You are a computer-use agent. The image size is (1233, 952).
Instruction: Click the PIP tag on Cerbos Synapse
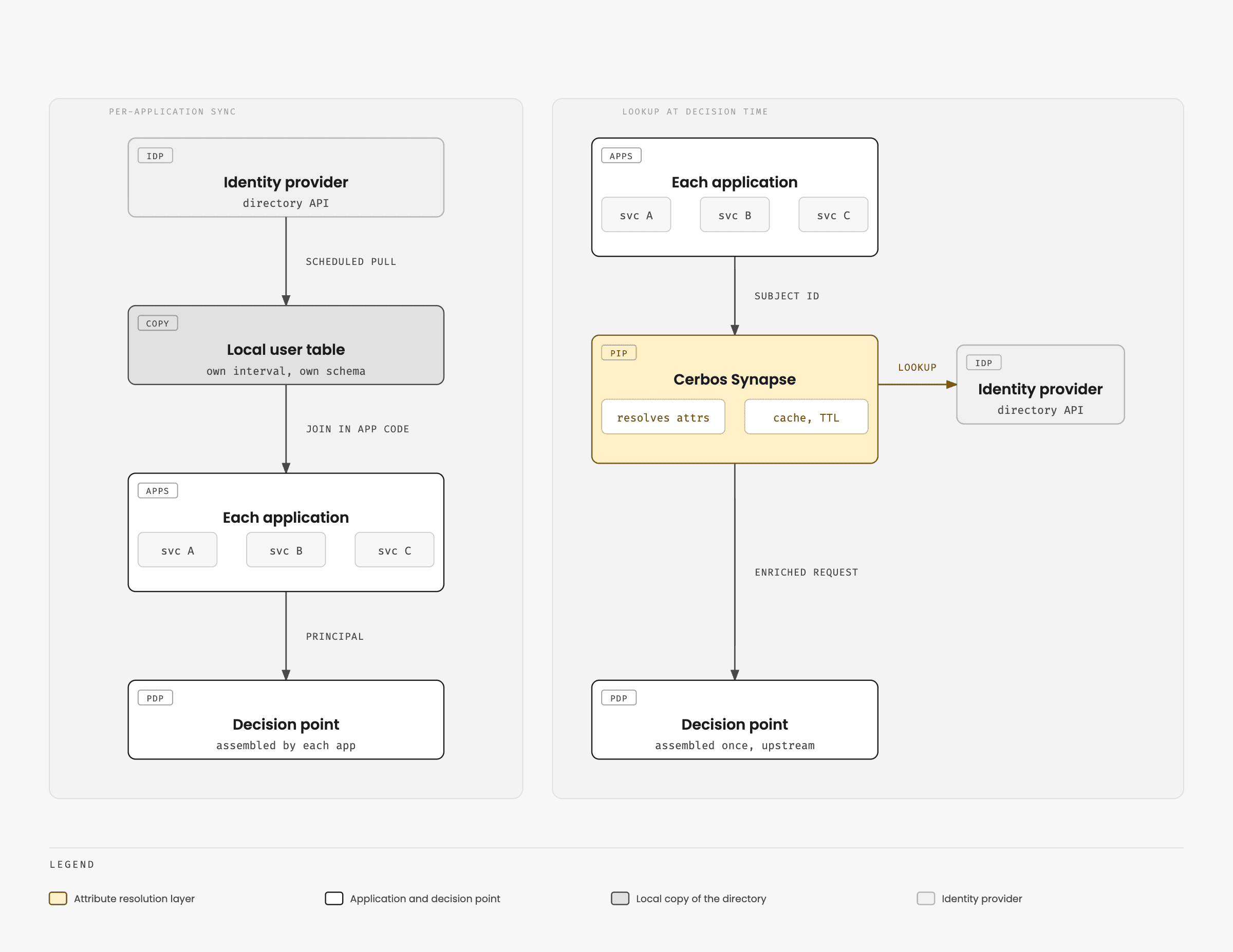(619, 353)
